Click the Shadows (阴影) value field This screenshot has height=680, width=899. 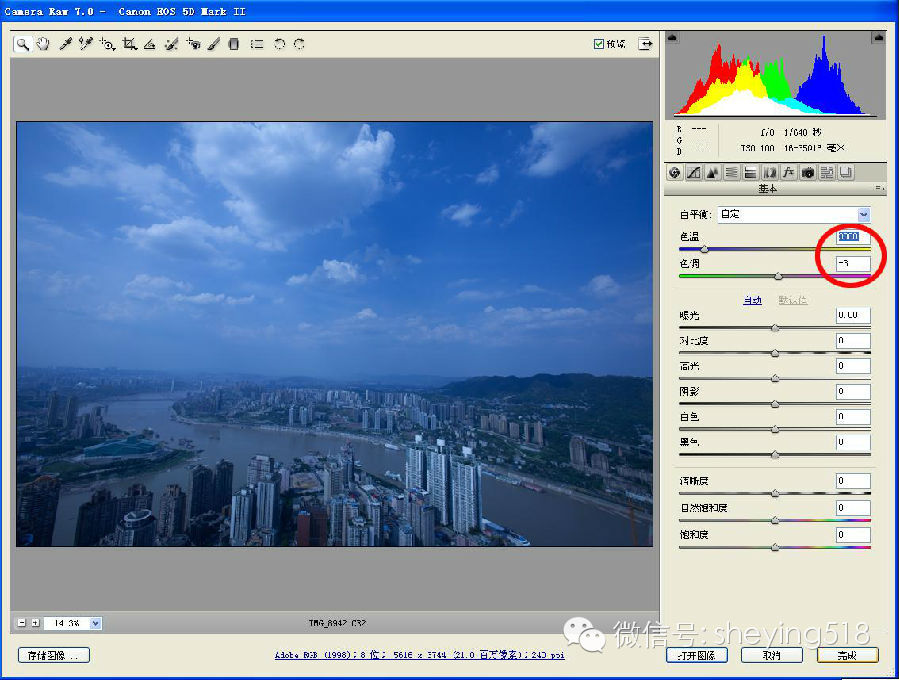tap(853, 392)
